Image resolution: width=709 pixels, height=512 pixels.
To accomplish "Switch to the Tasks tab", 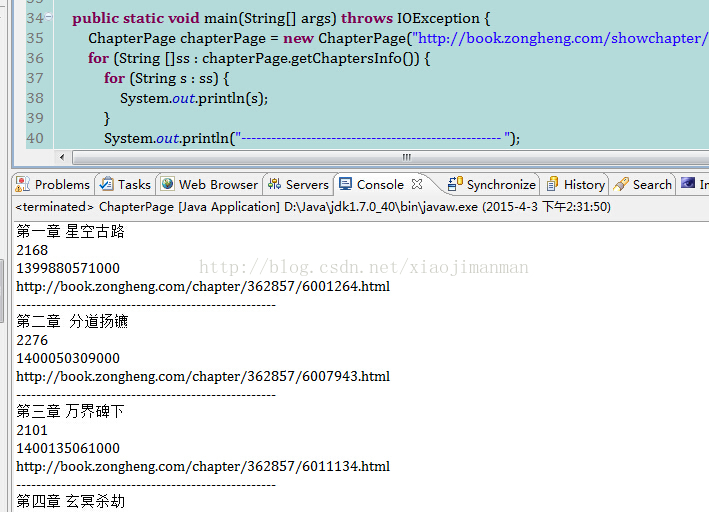I will pos(126,185).
